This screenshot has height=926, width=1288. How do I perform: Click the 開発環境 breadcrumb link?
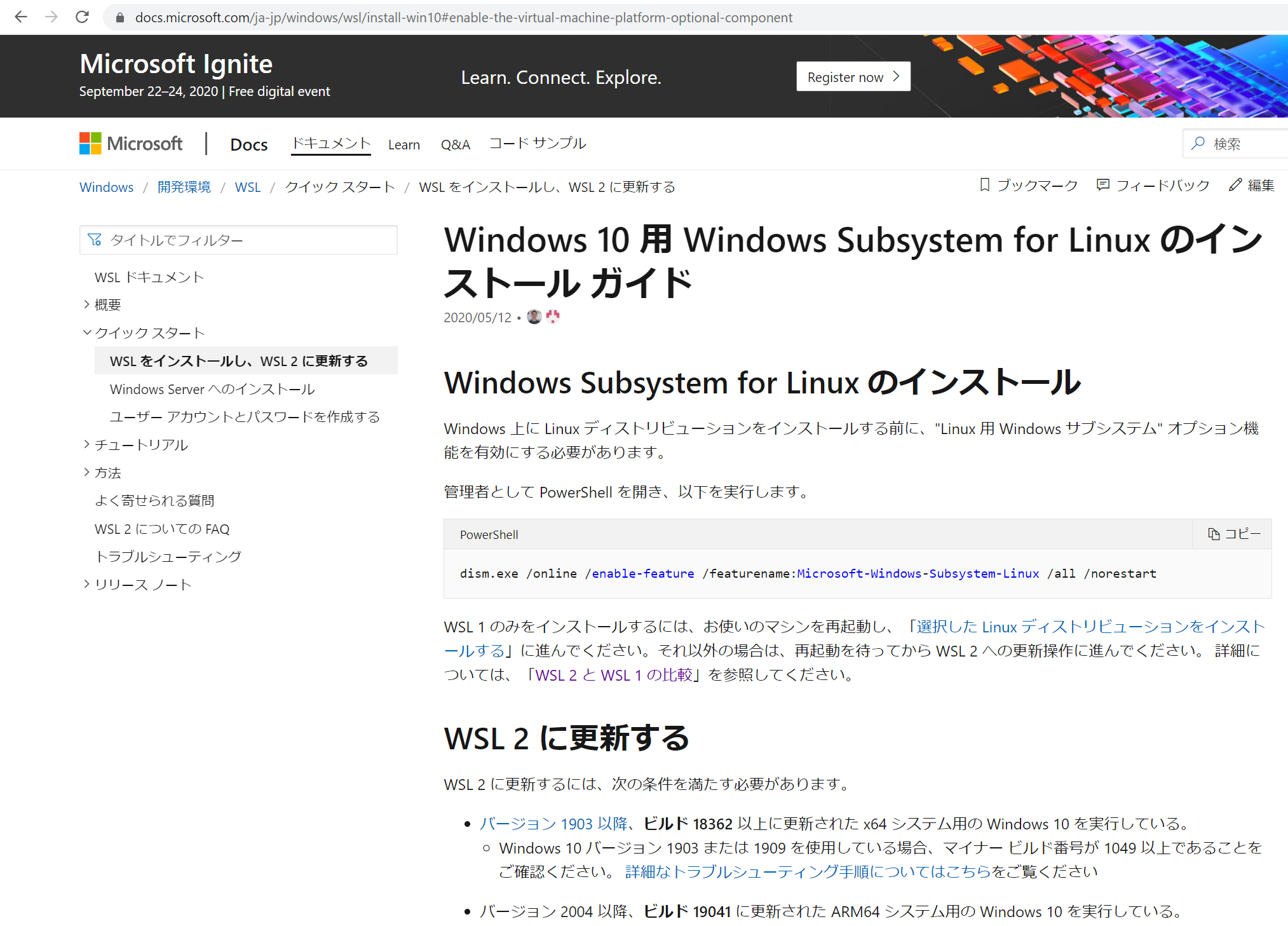tap(184, 187)
